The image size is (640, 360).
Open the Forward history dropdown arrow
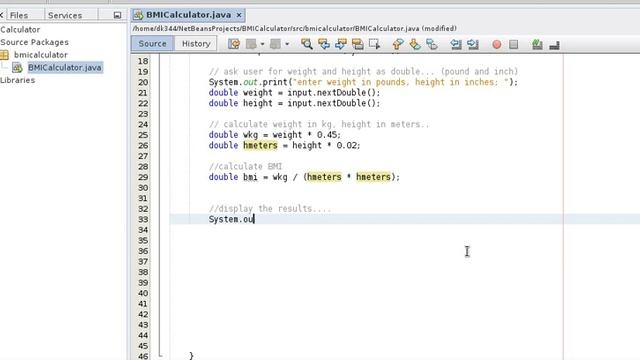[x=287, y=44]
